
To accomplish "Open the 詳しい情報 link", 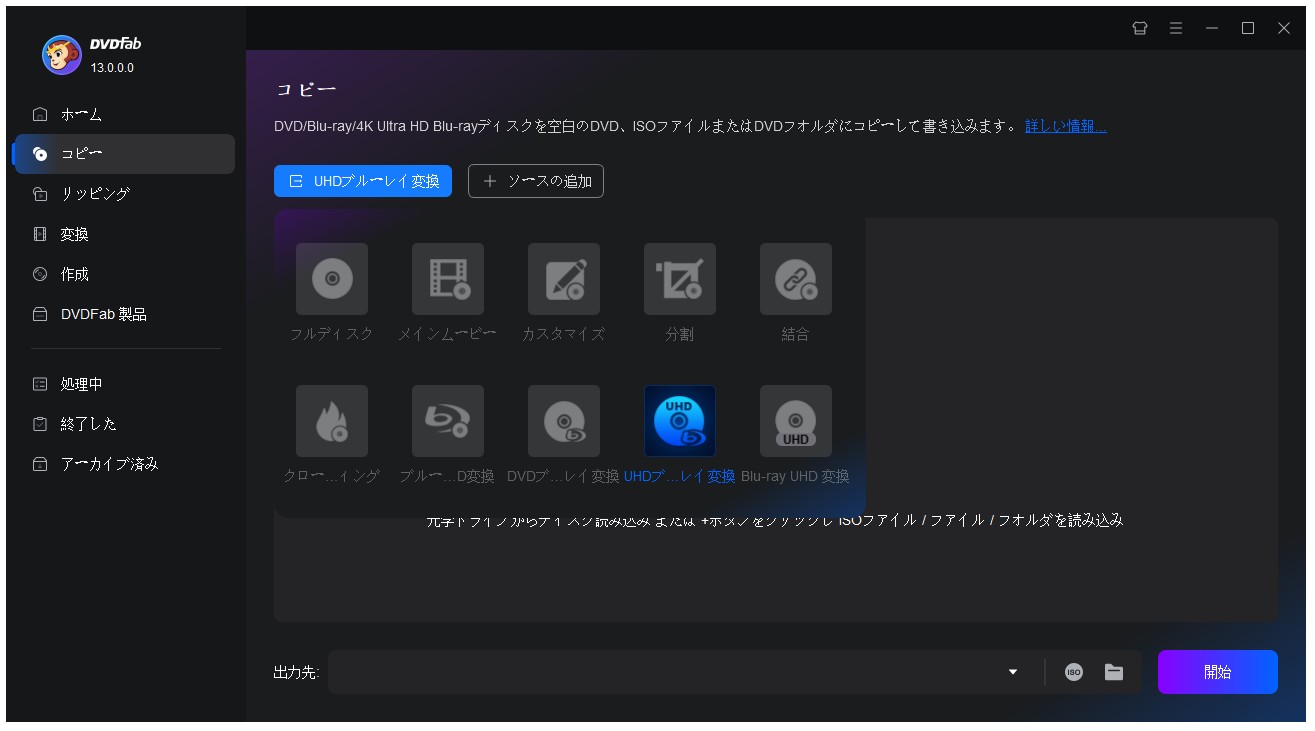I will [1066, 126].
